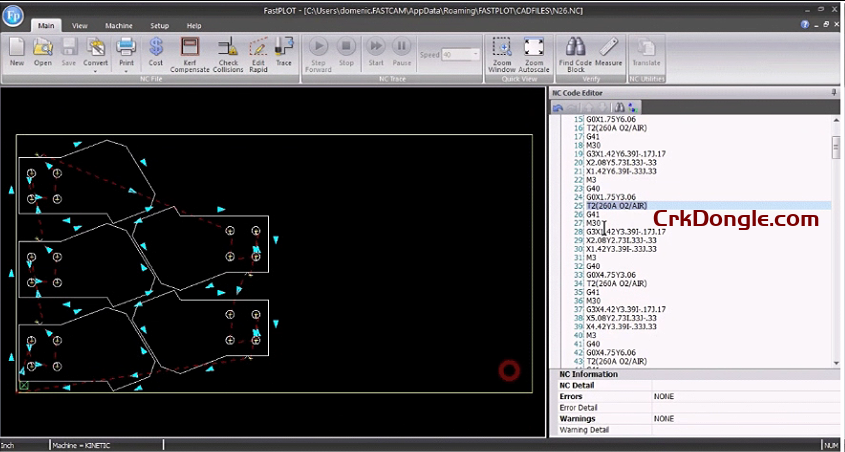Open an NC file with Open icon
This screenshot has height=452, width=845.
43,48
